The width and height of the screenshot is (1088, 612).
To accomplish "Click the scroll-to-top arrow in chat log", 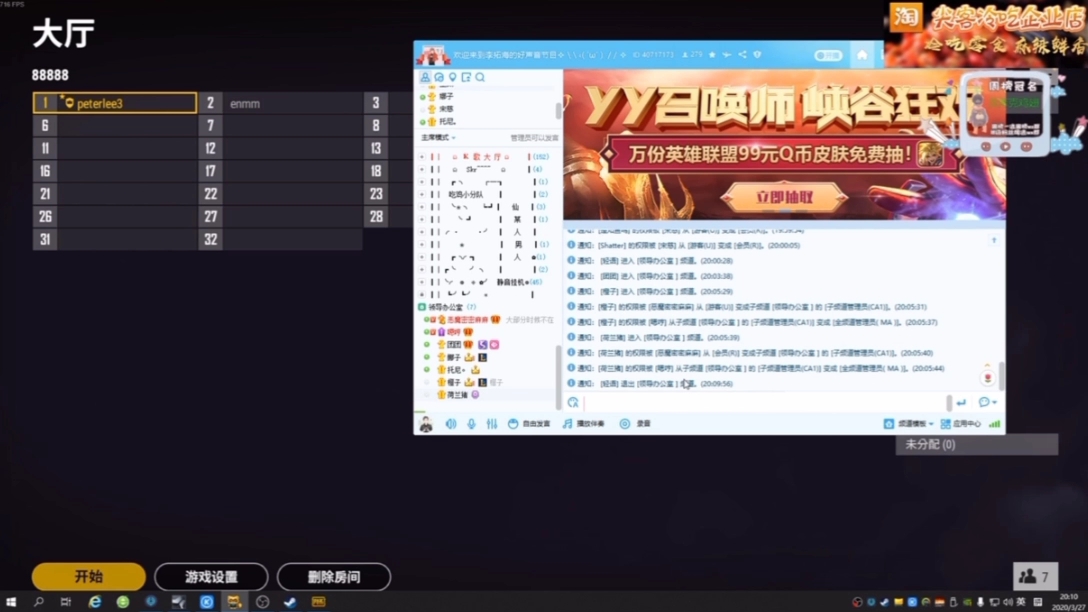I will point(994,240).
